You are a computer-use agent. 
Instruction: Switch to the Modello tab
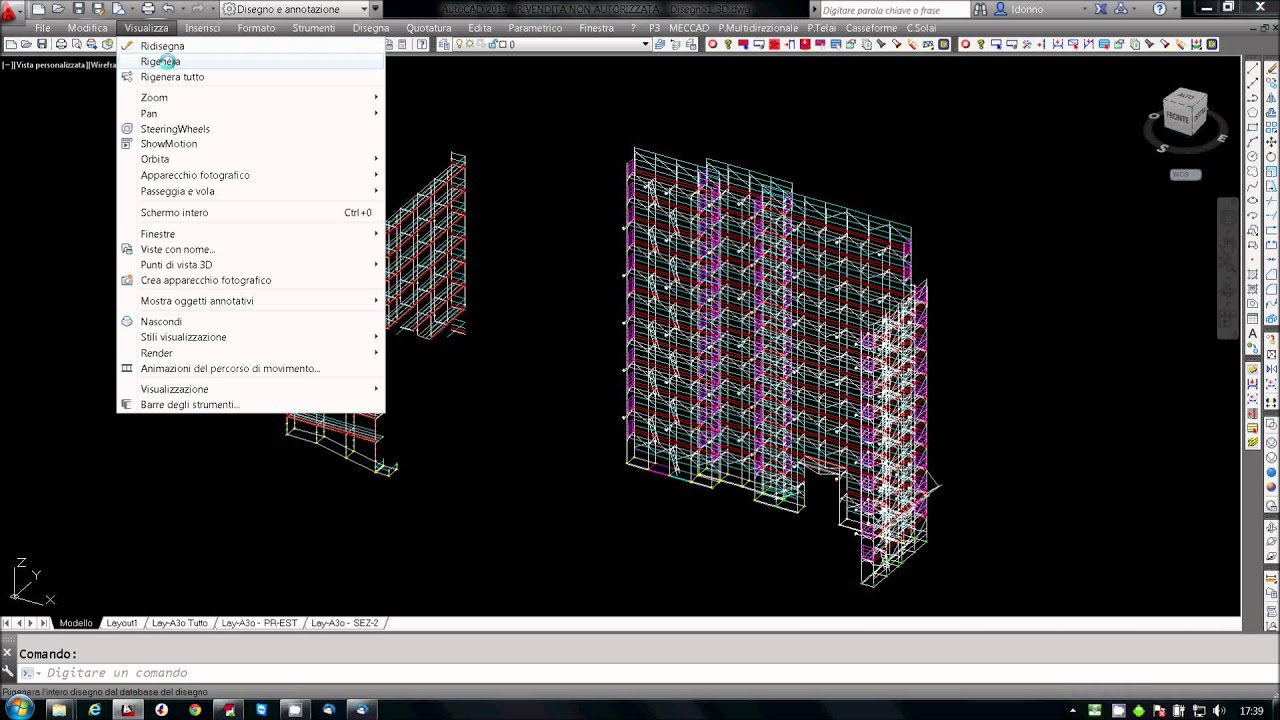coord(76,623)
